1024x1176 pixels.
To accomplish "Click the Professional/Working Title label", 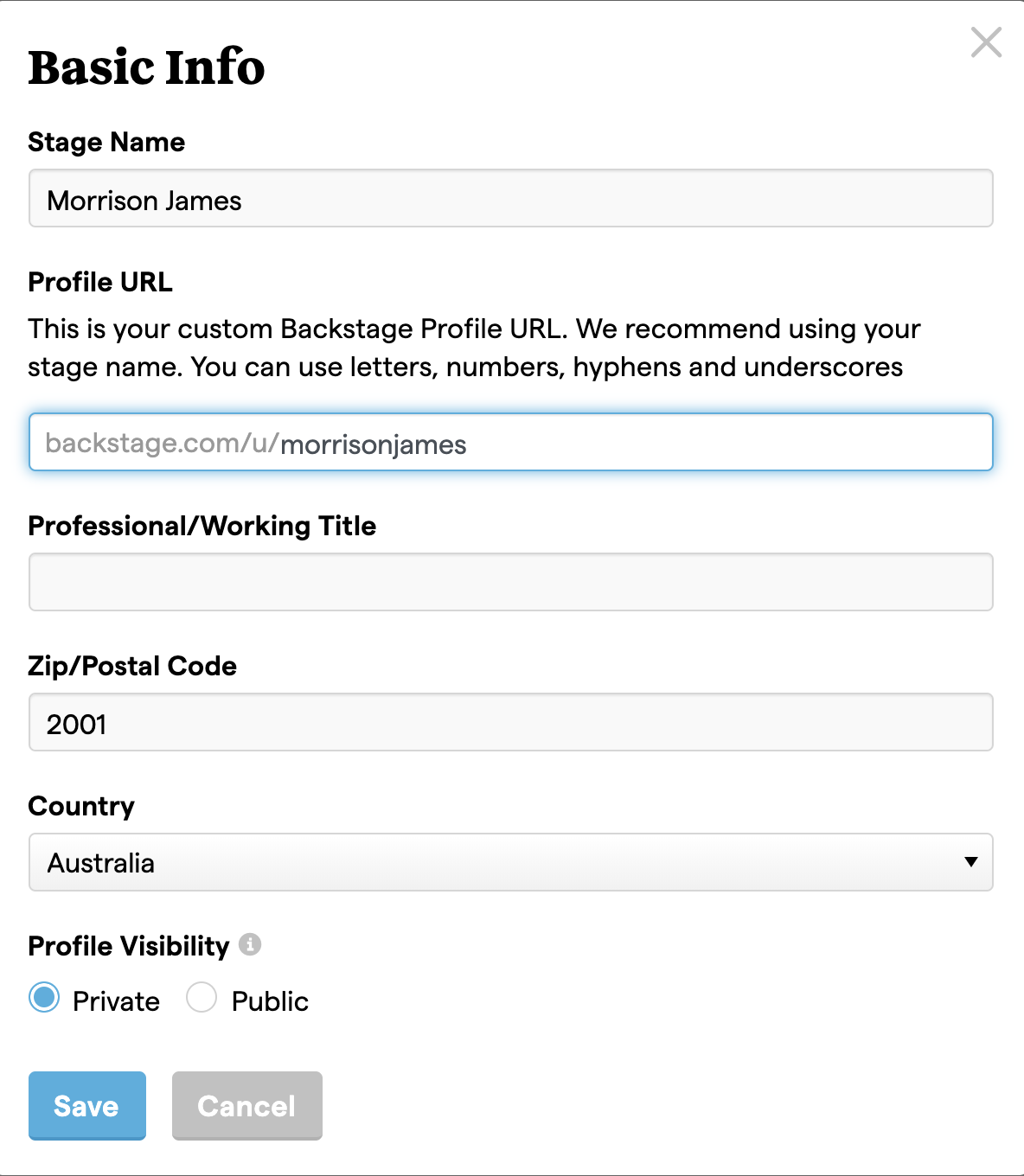I will tap(202, 526).
